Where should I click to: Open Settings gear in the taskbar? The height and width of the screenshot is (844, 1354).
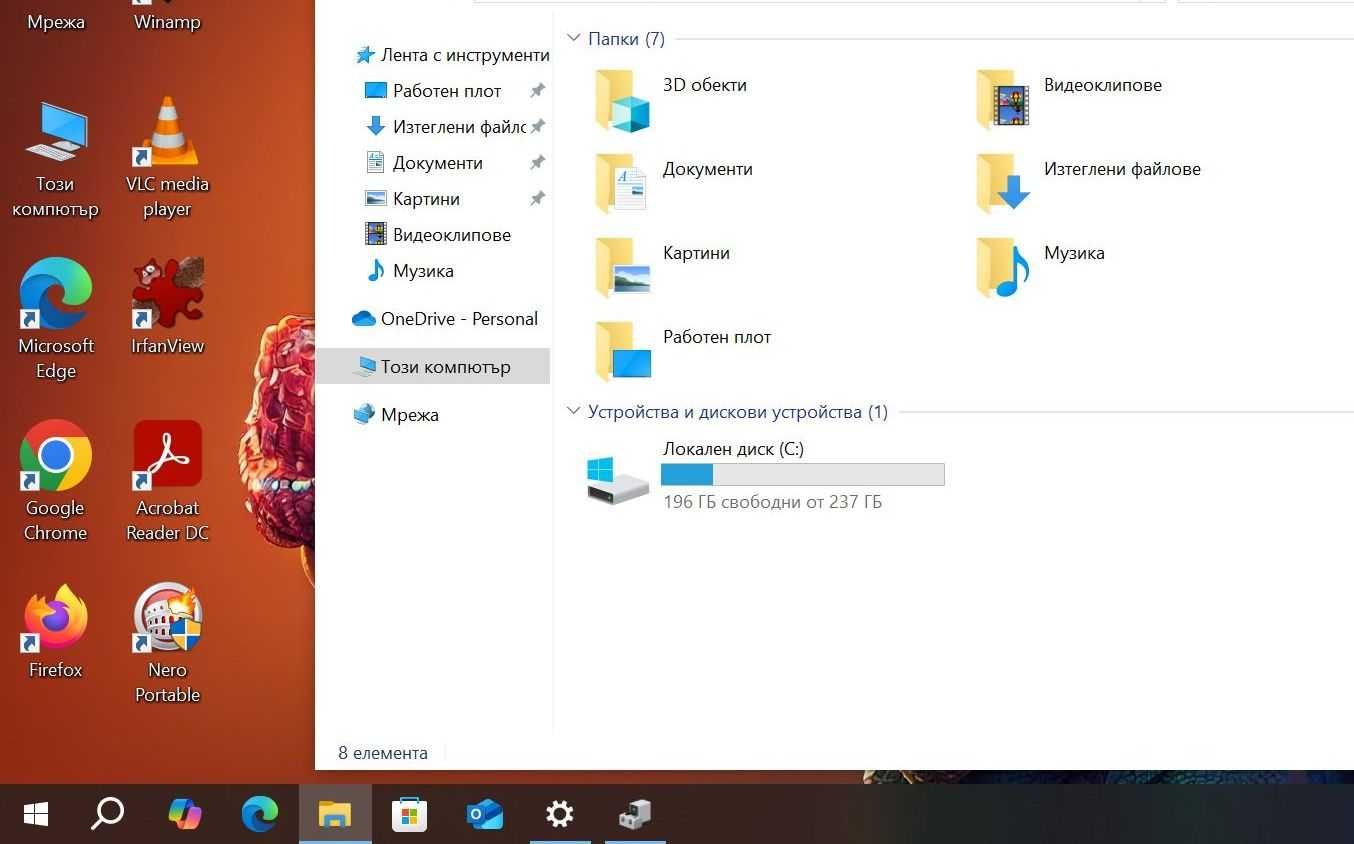click(x=560, y=815)
